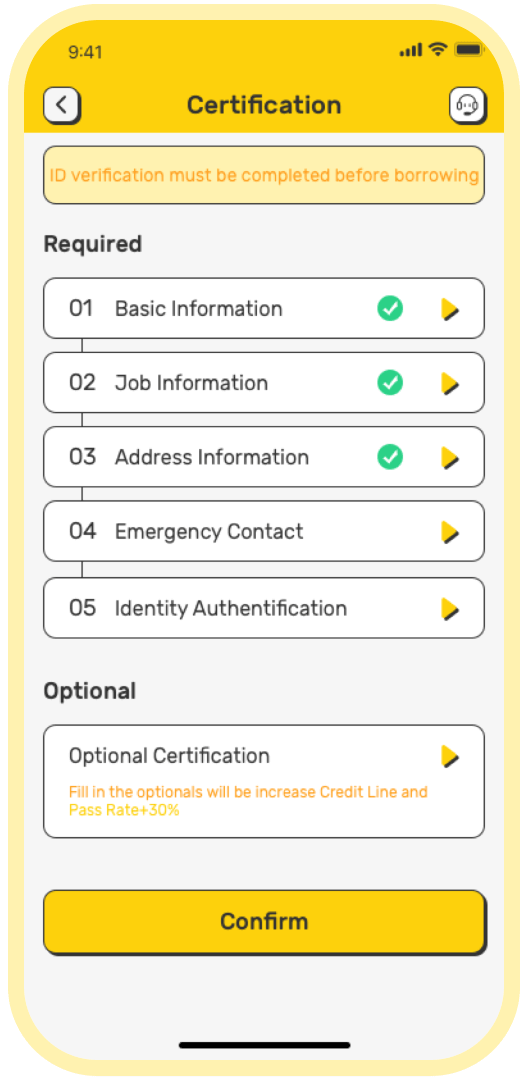This screenshot has width=528, height=1088.
Task: Open the 04 Emergency Contact row
Action: tap(264, 531)
